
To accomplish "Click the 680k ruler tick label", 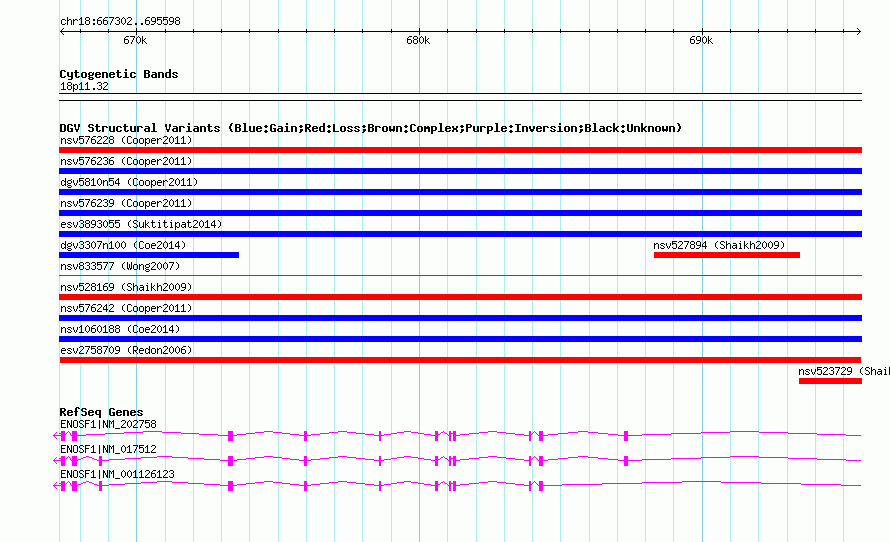I will point(418,40).
